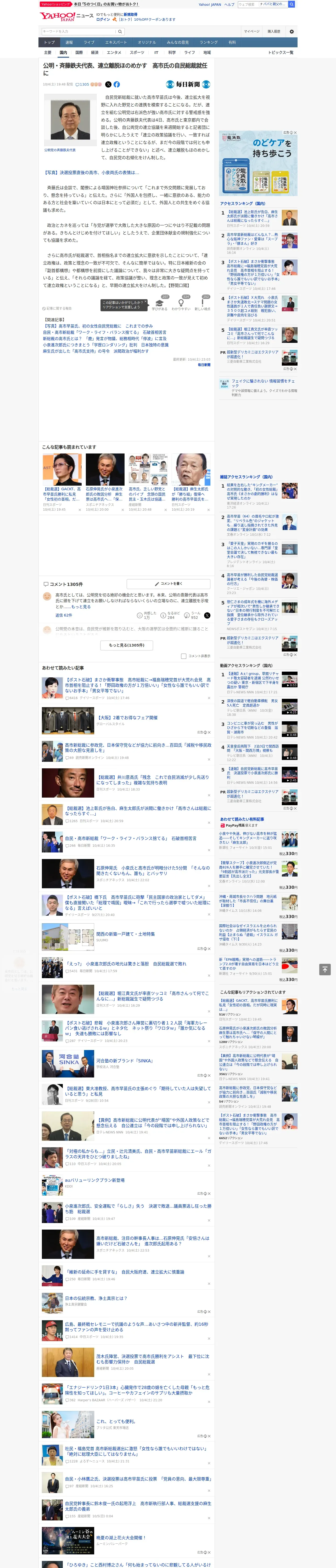This screenshot has height=1568, width=336.
Task: Open the politician photo thumbnail in article
Action: pos(70,120)
